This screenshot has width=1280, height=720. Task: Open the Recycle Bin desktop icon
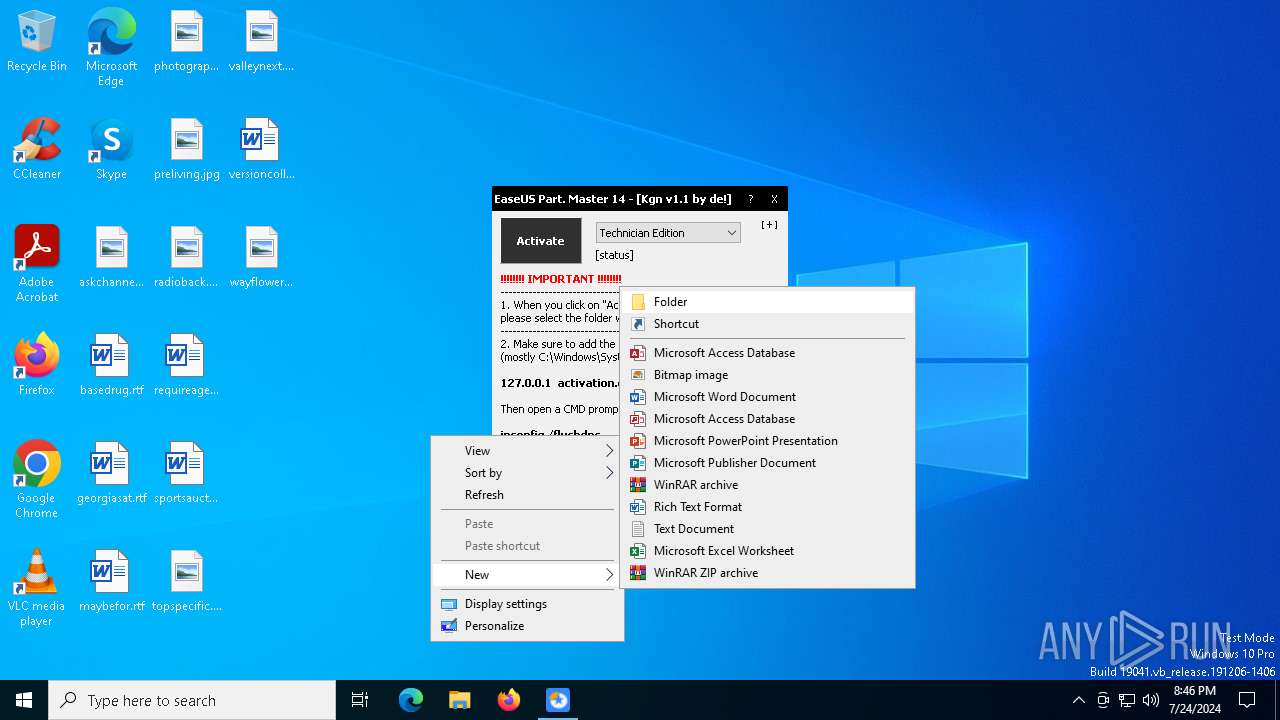pos(37,42)
